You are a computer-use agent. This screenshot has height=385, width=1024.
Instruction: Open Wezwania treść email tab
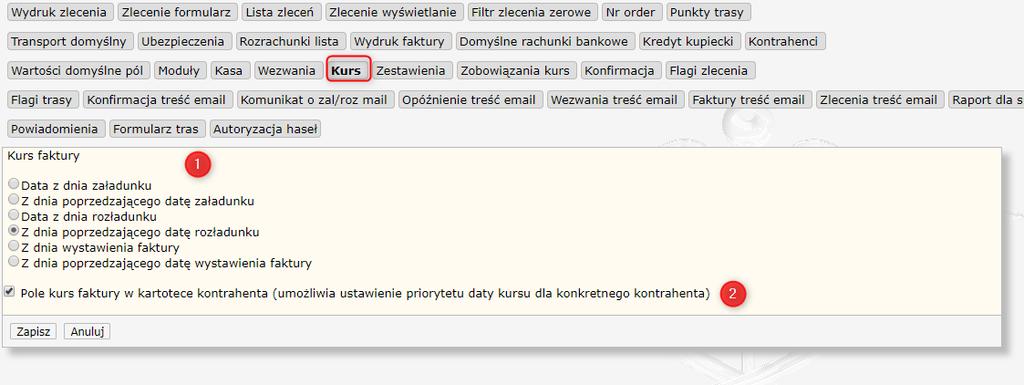[615, 100]
